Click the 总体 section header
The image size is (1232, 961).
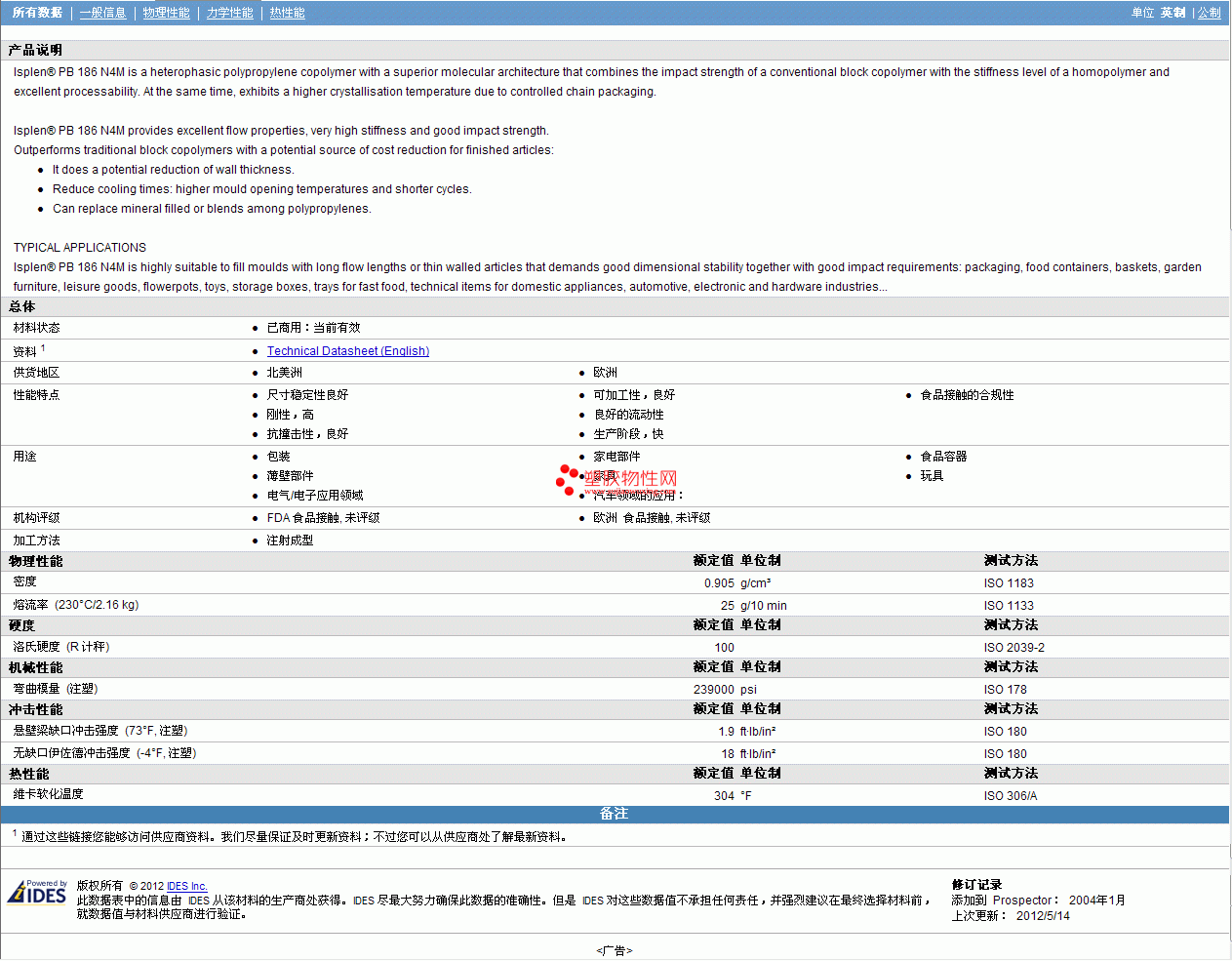pyautogui.click(x=21, y=306)
